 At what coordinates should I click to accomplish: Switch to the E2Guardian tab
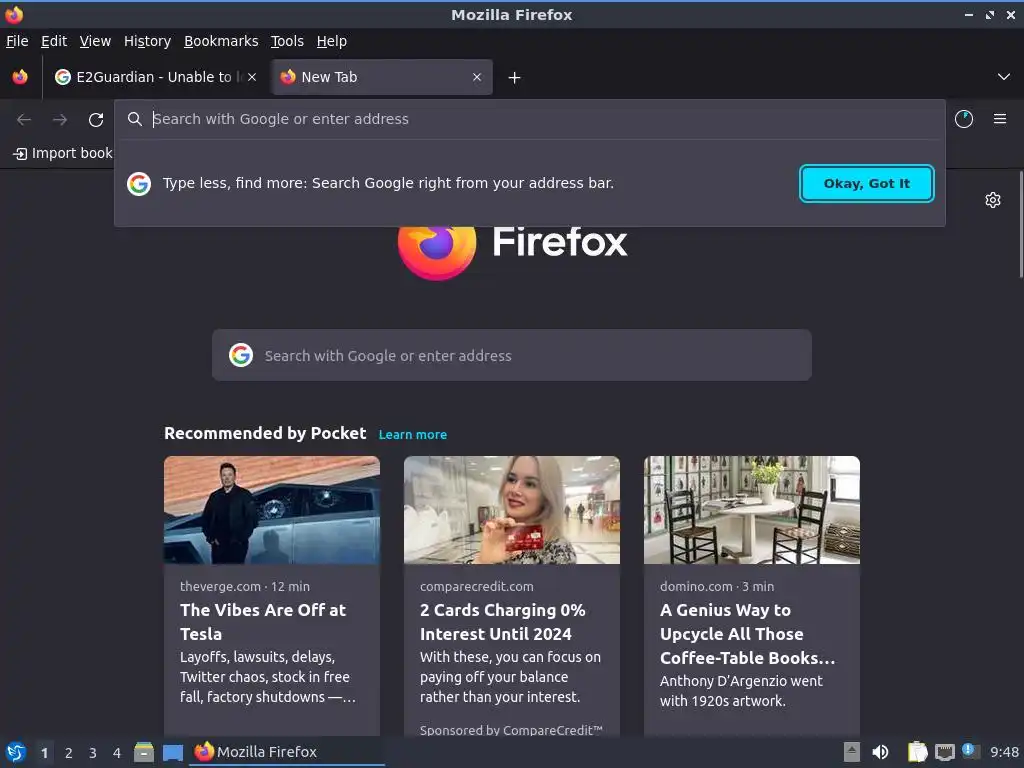tap(154, 77)
